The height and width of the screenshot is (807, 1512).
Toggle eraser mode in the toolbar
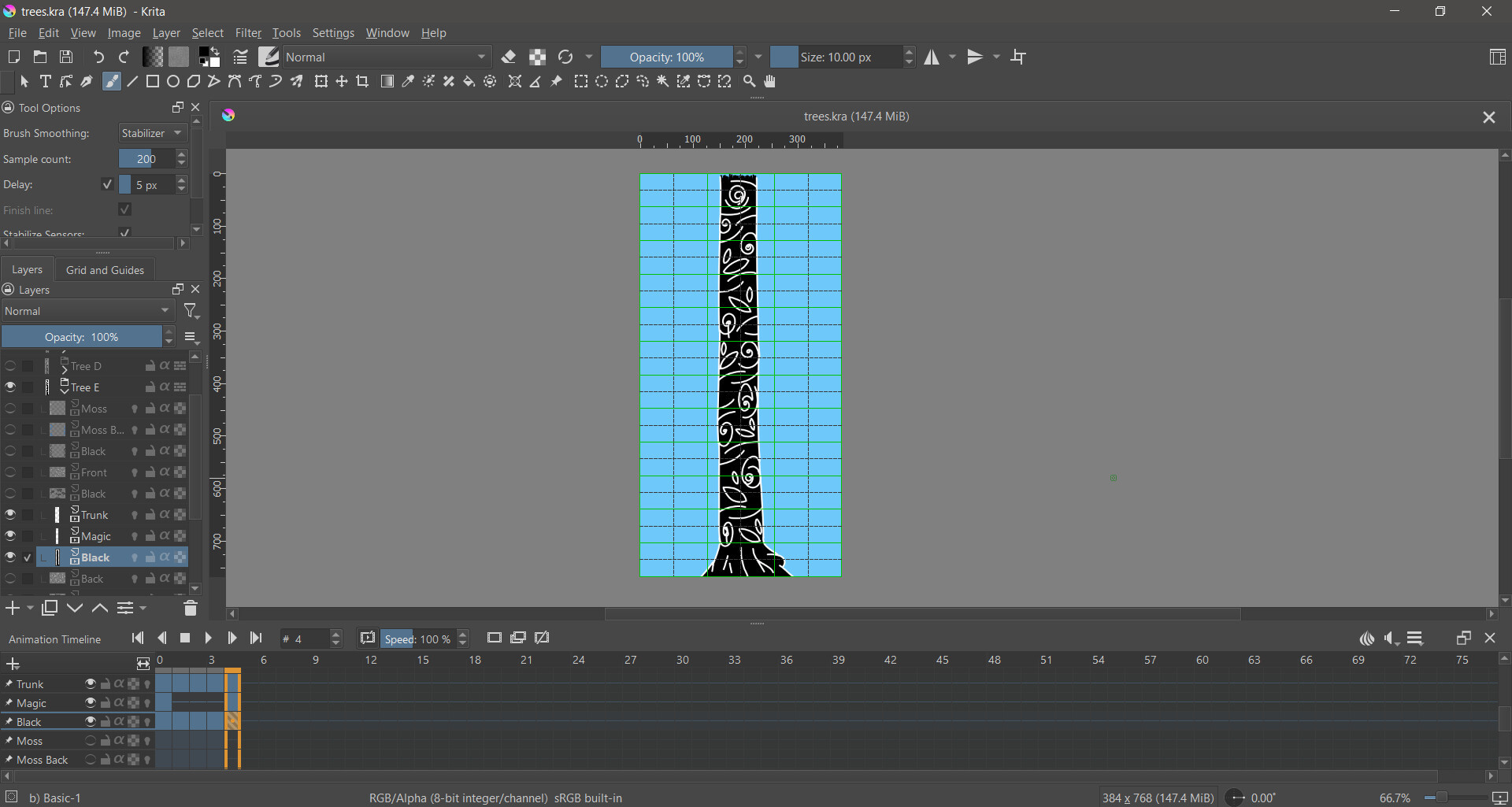(509, 57)
